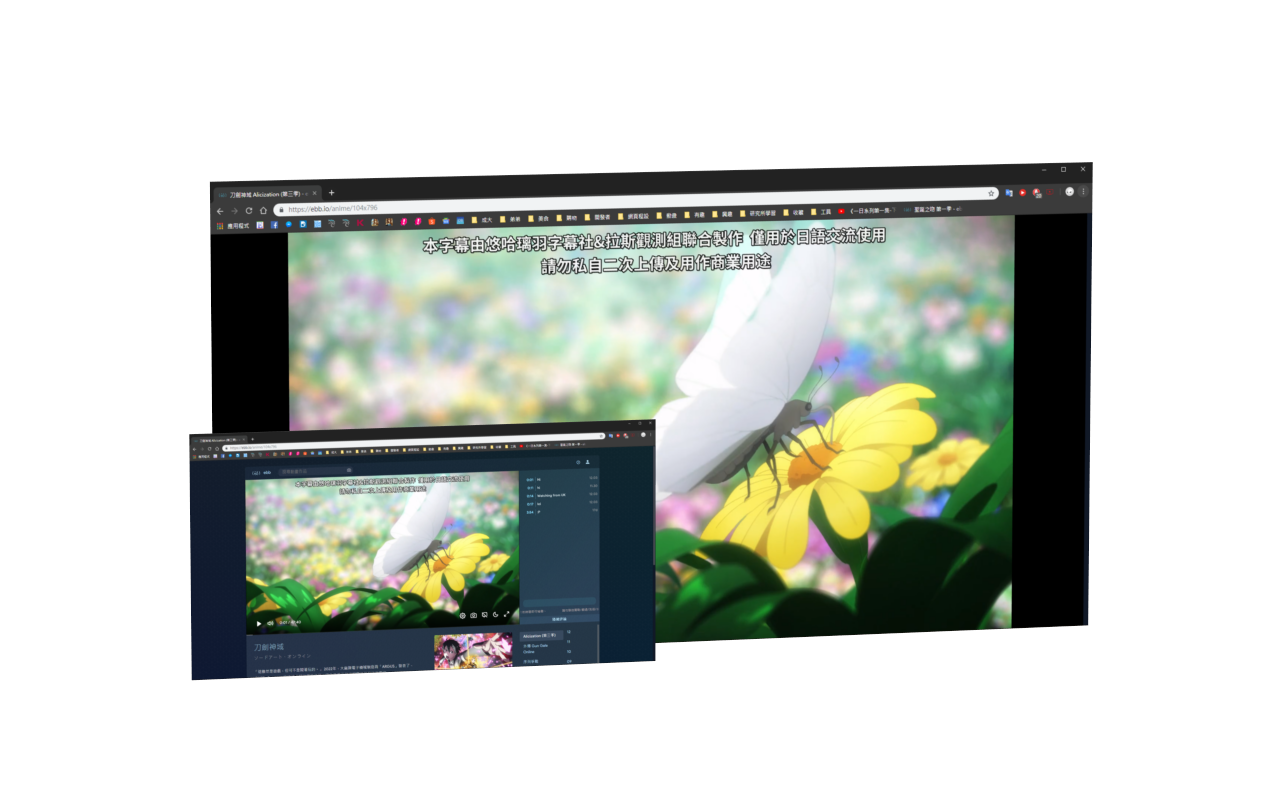The image size is (1280, 800).
Task: Open the home page in the large browser window
Action: [x=263, y=210]
